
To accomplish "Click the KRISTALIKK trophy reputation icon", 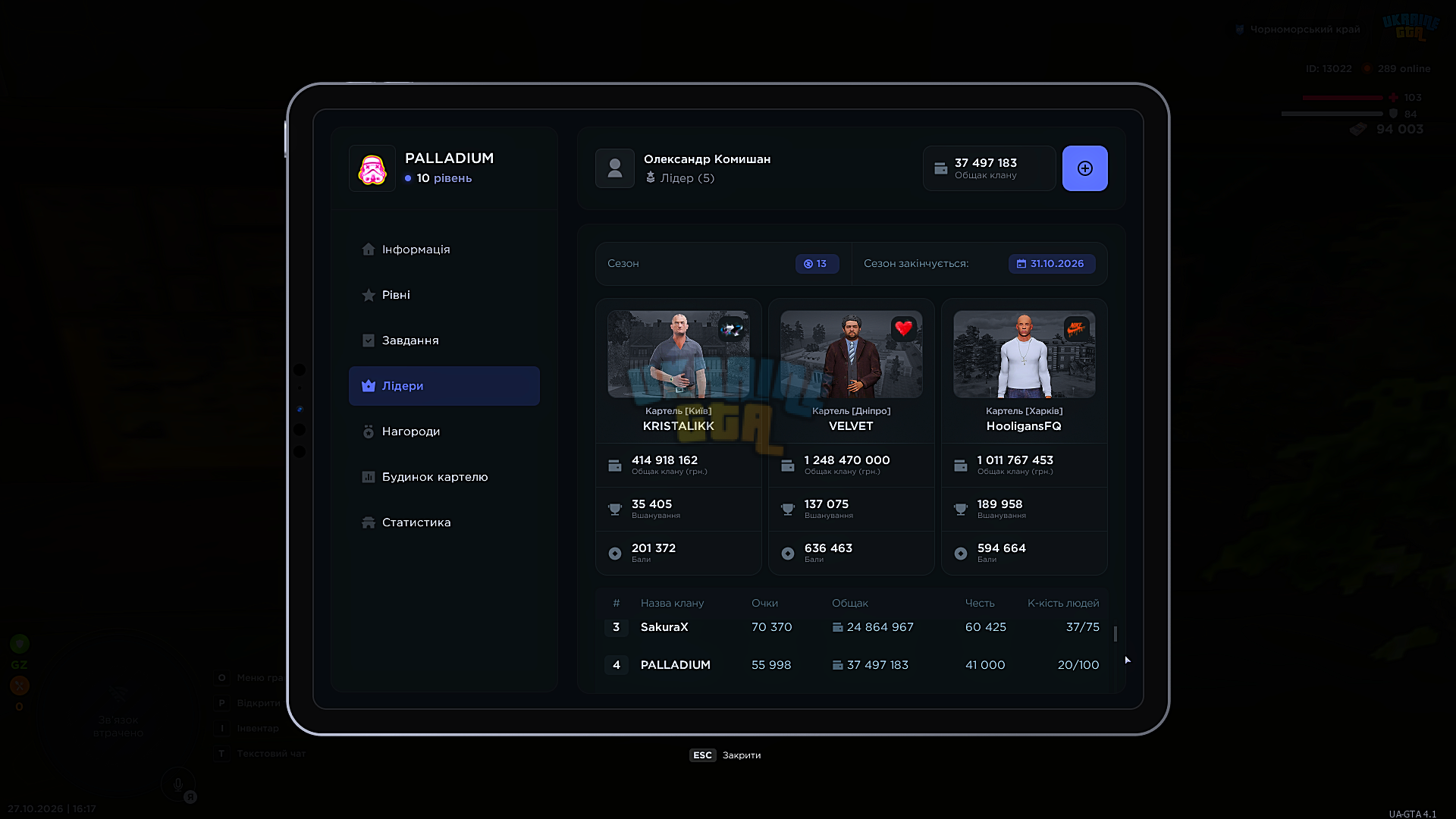I will 615,510.
